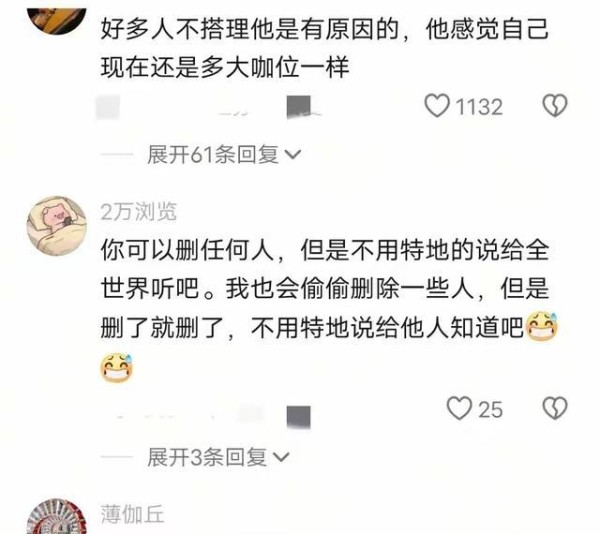This screenshot has width=600, height=534.
Task: Click chevron next to 展开61条回复
Action: 293,155
